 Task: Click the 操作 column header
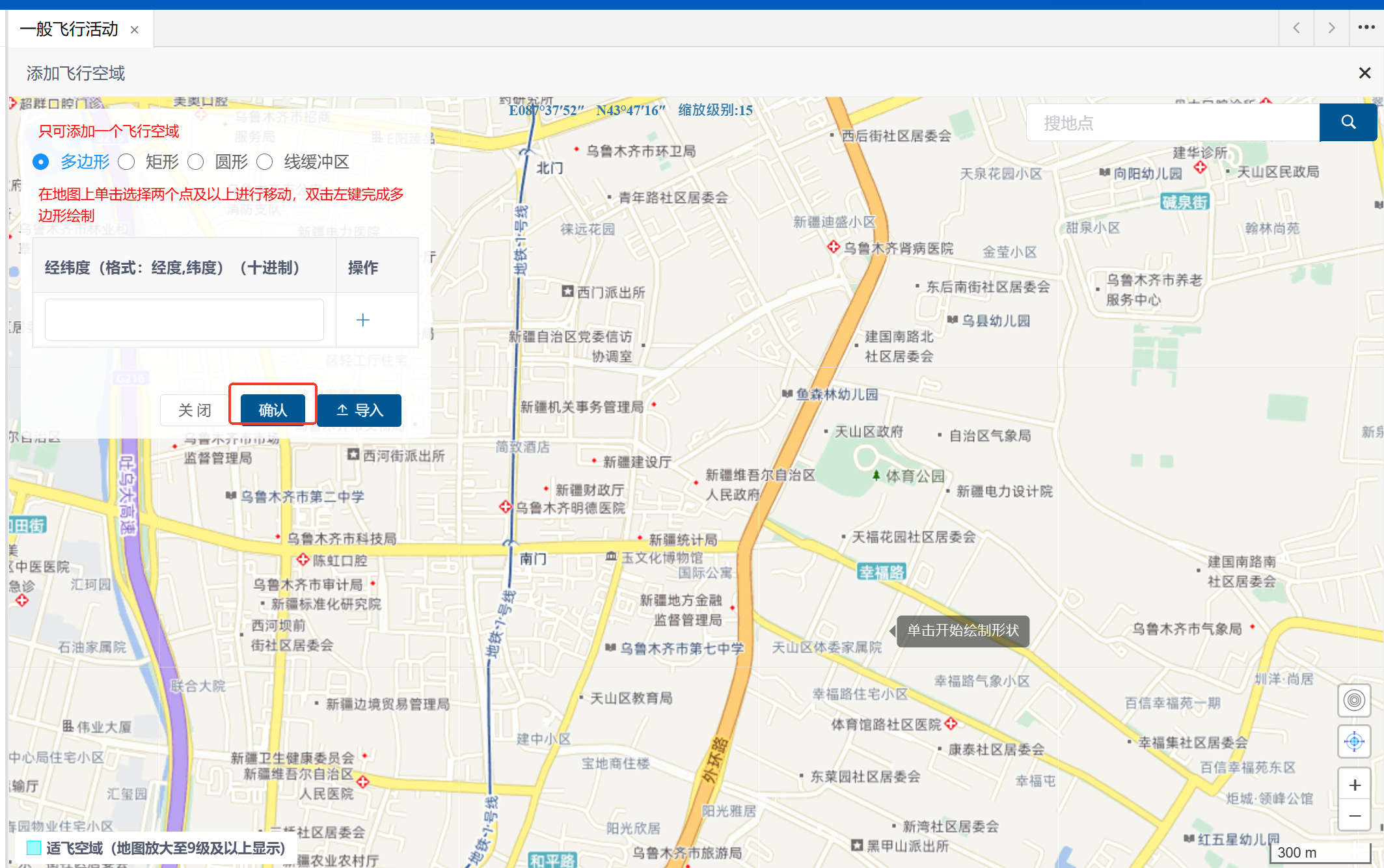[x=362, y=267]
